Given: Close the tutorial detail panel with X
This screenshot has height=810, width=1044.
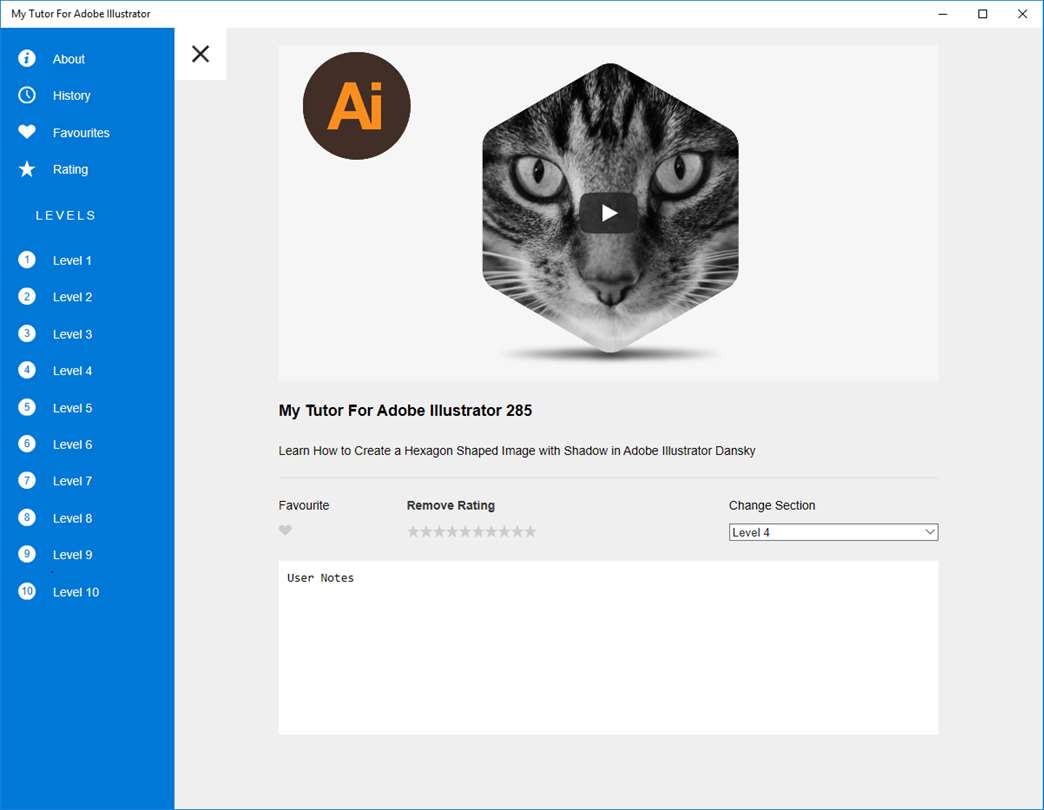Looking at the screenshot, I should 200,54.
